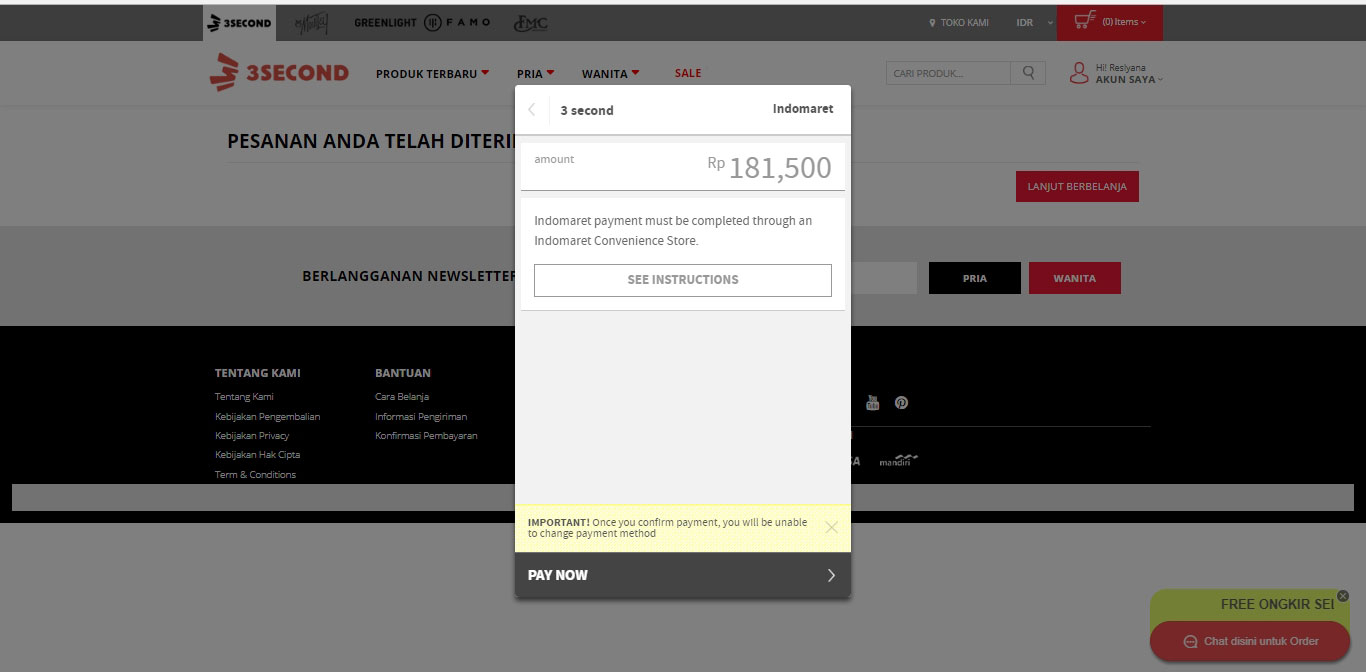Click the main 3SECOND logo
The height and width of the screenshot is (672, 1366).
point(279,72)
